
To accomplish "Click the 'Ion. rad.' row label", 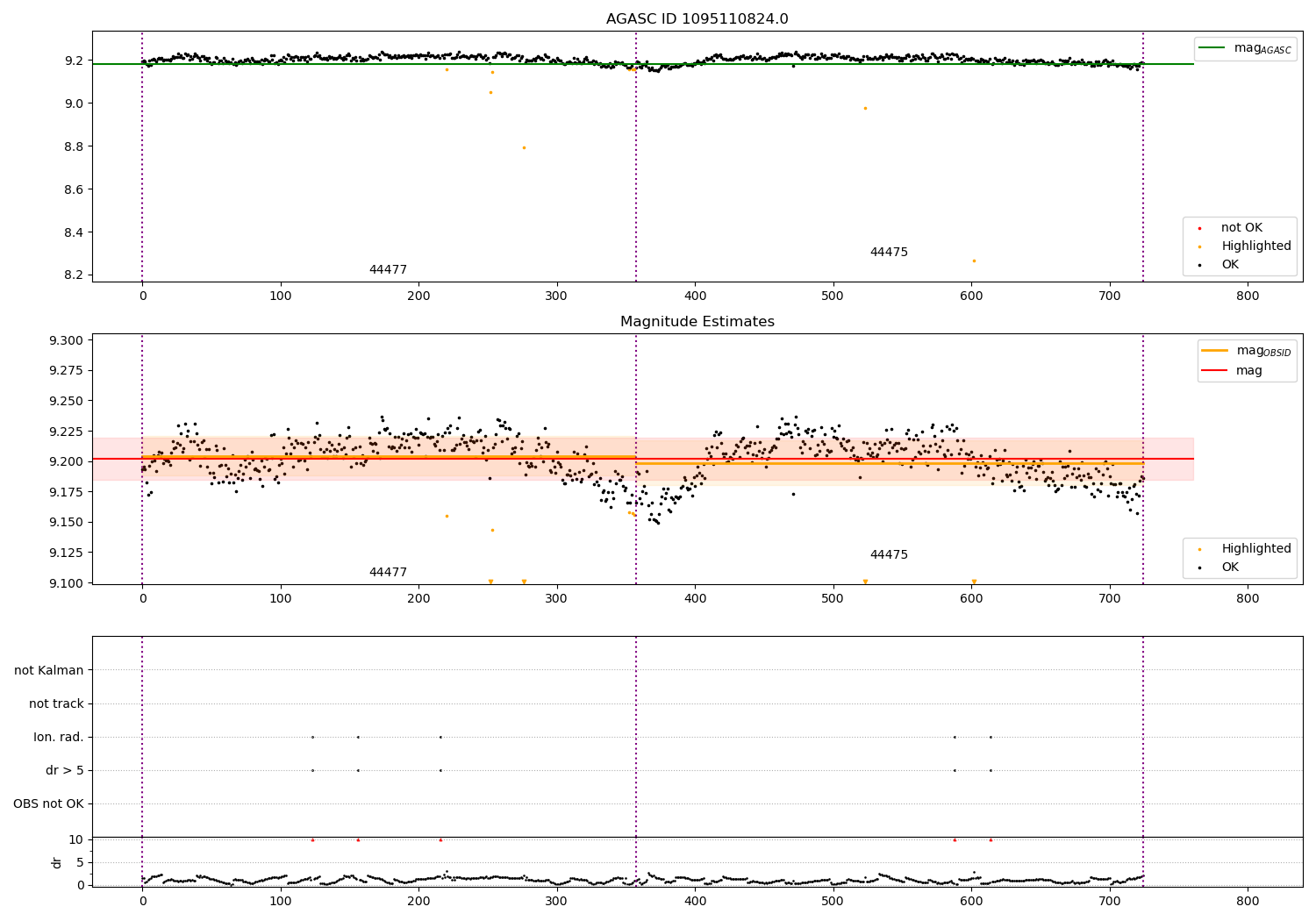I will tap(59, 738).
